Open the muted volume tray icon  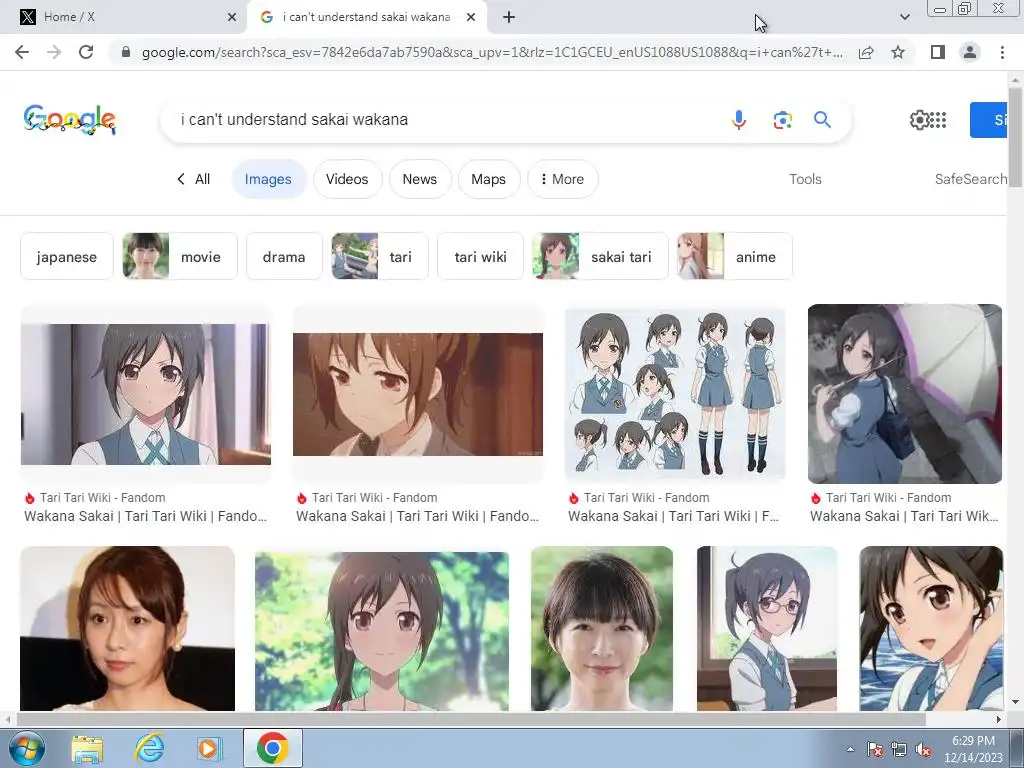click(x=923, y=750)
